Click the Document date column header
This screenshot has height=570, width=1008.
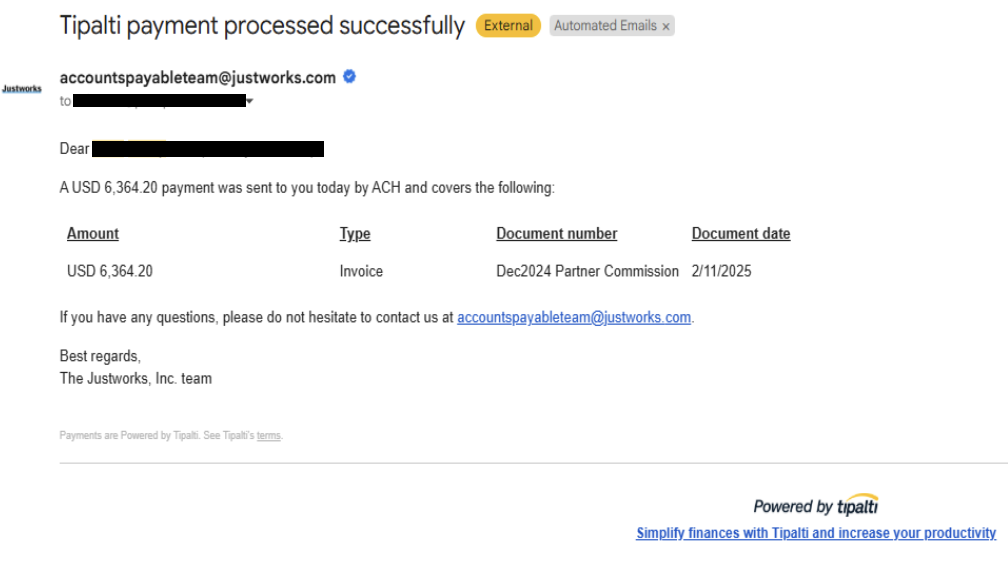[741, 233]
